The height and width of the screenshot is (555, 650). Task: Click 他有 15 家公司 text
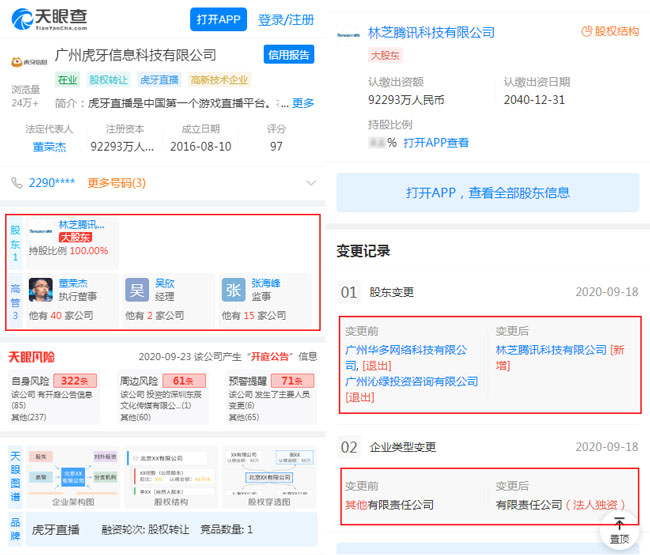[254, 315]
